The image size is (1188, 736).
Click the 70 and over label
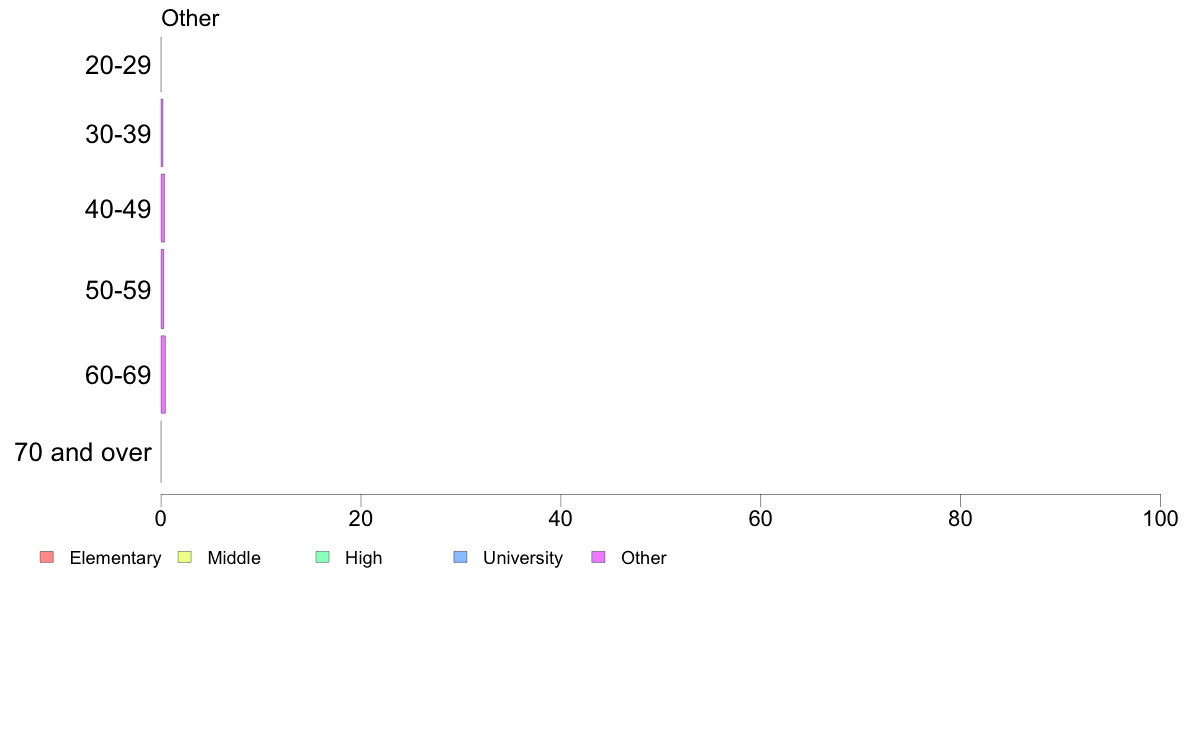pyautogui.click(x=83, y=453)
